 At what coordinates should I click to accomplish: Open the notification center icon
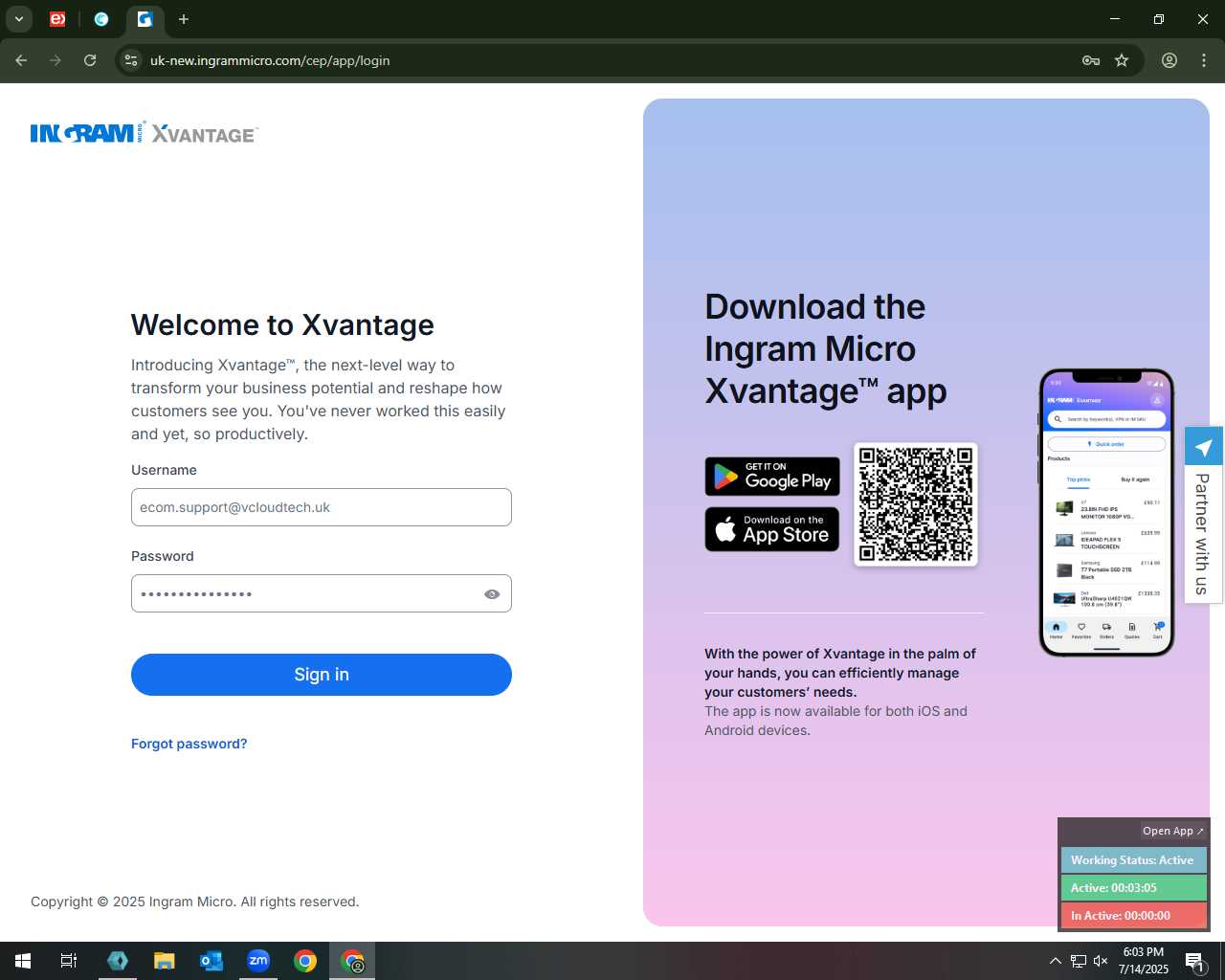(x=1195, y=961)
